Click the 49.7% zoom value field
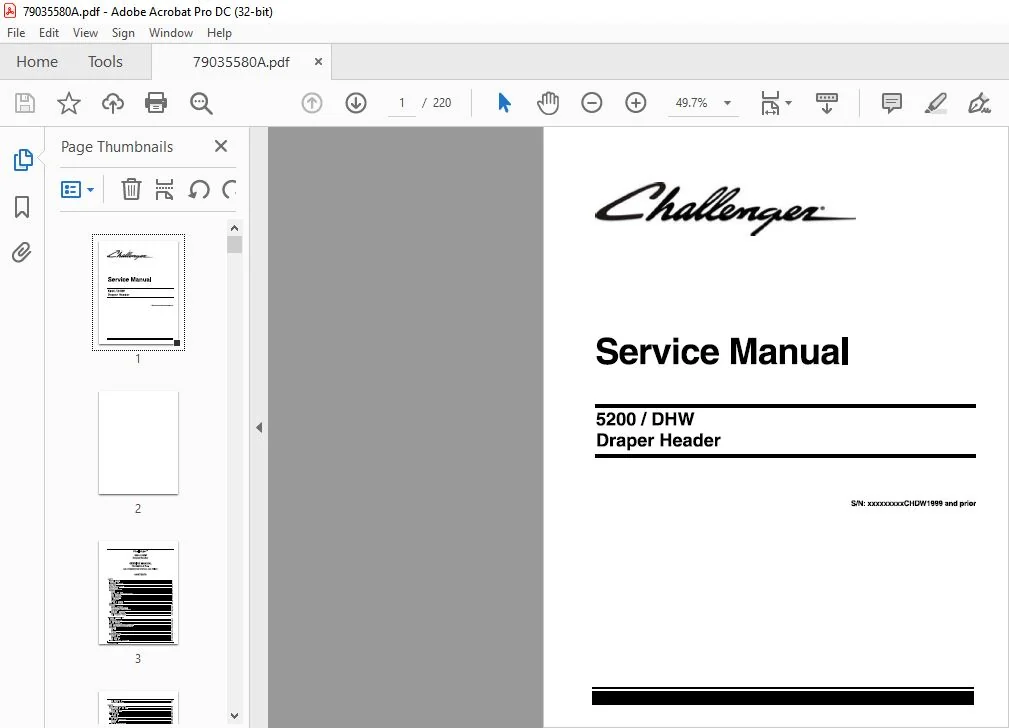1009x728 pixels. click(x=691, y=103)
